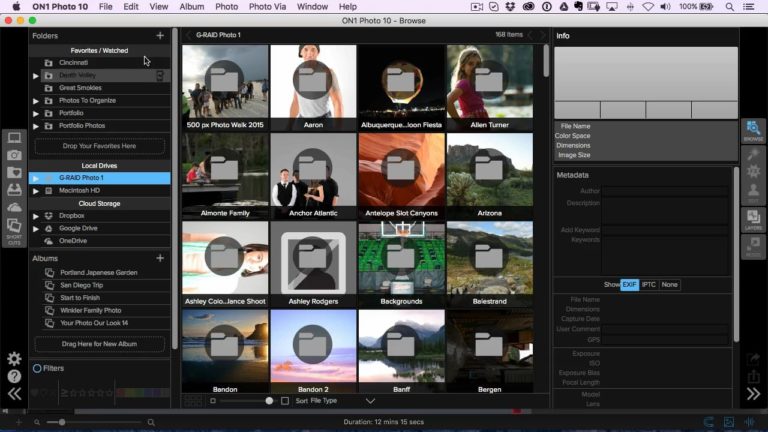Screen dimensions: 768x432
Task: Open the File menu
Action: [105, 7]
